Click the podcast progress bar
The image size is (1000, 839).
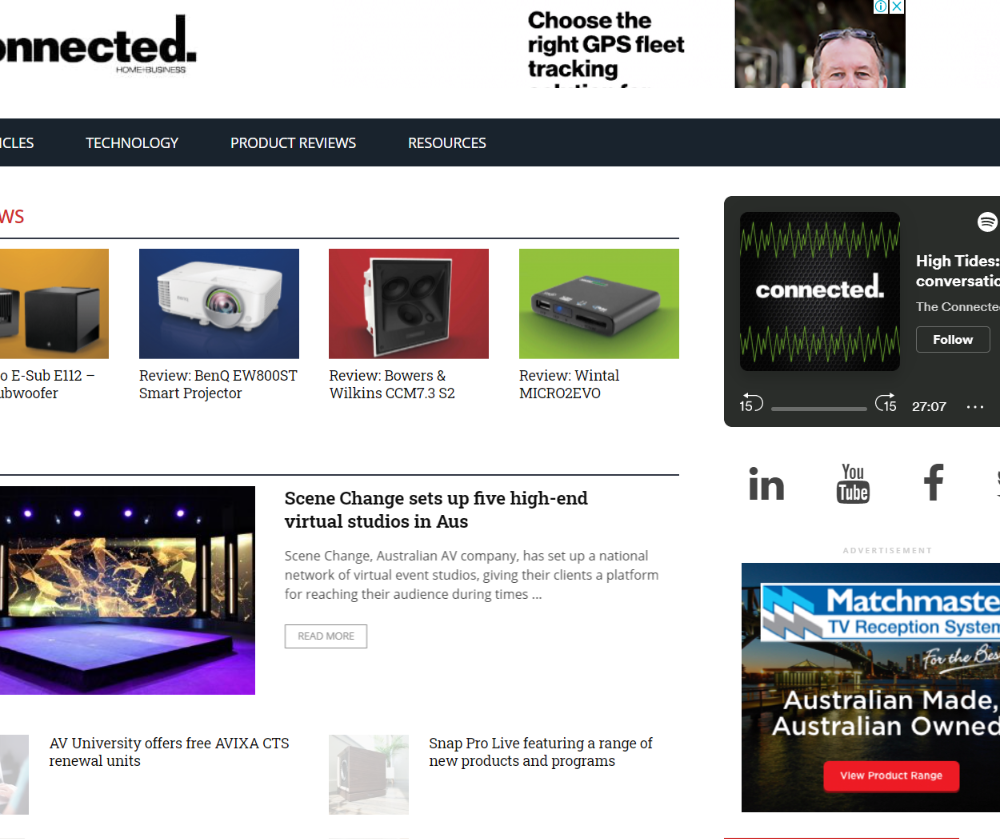(x=818, y=409)
